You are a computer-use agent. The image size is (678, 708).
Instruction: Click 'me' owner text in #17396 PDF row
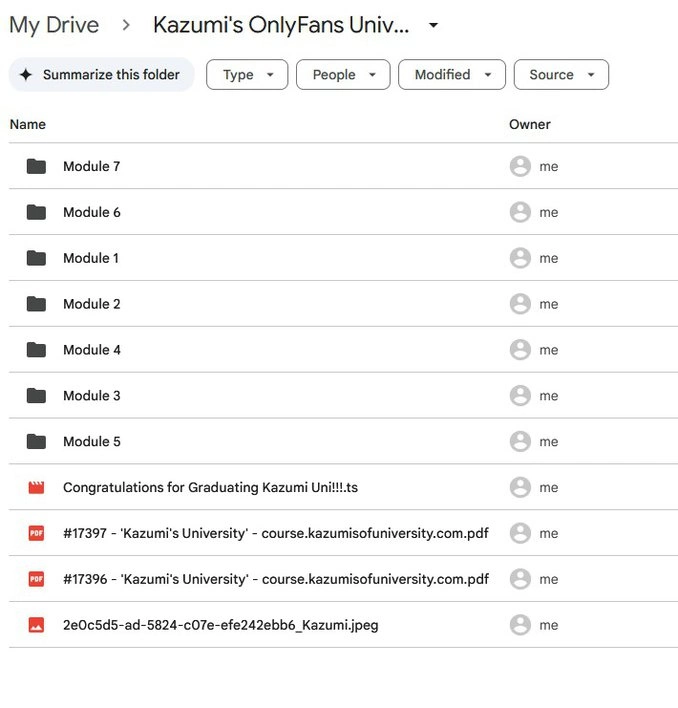(548, 580)
